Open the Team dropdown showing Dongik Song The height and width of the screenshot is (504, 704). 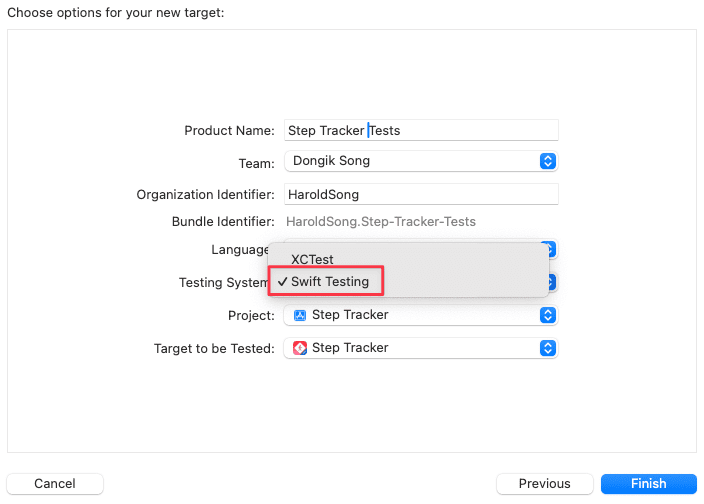click(421, 161)
